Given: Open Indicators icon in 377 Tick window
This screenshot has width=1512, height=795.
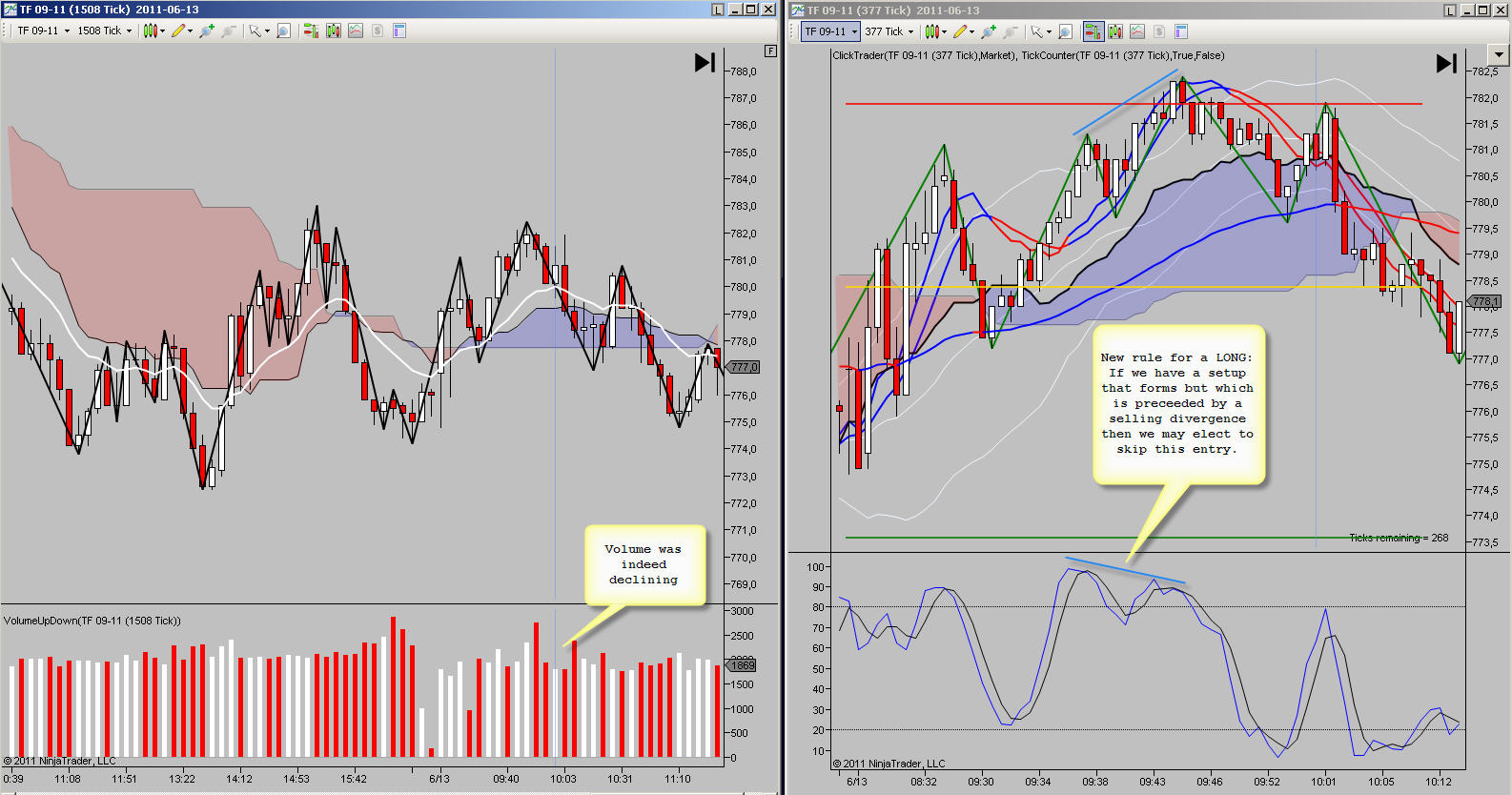Looking at the screenshot, I should click(1114, 31).
